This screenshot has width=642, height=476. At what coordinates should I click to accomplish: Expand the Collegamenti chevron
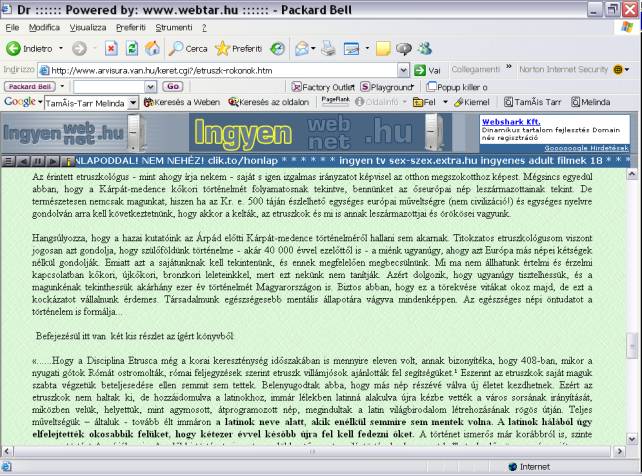pos(509,67)
